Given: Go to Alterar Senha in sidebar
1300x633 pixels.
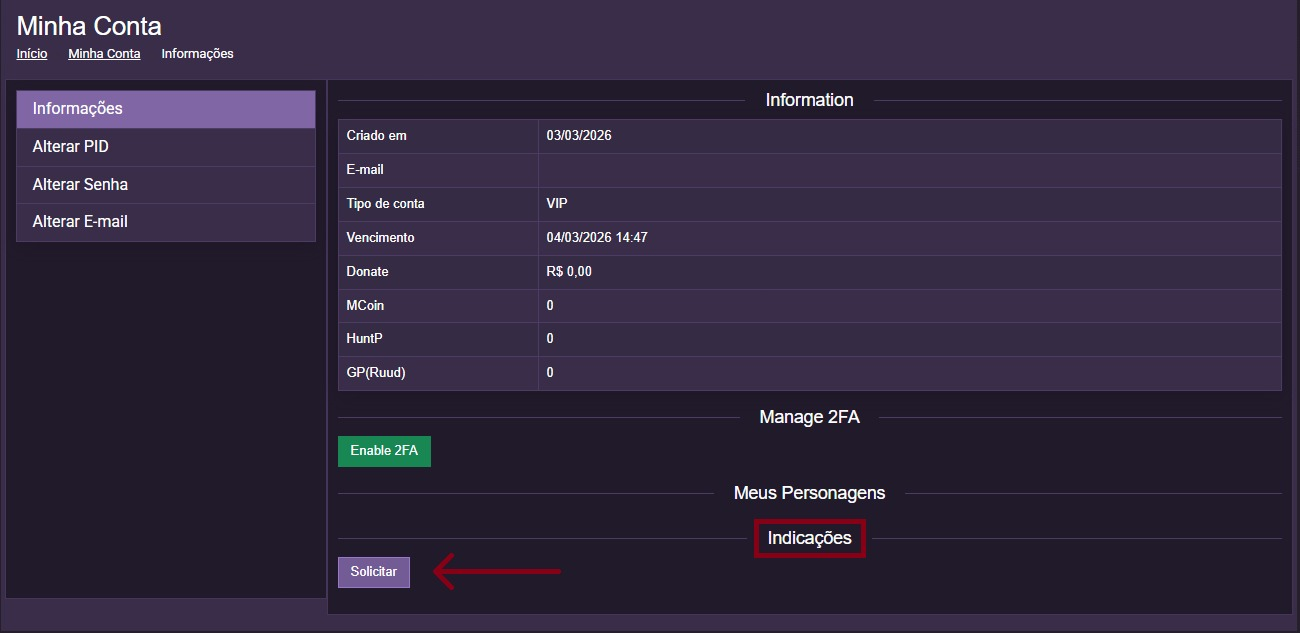Looking at the screenshot, I should tap(166, 185).
